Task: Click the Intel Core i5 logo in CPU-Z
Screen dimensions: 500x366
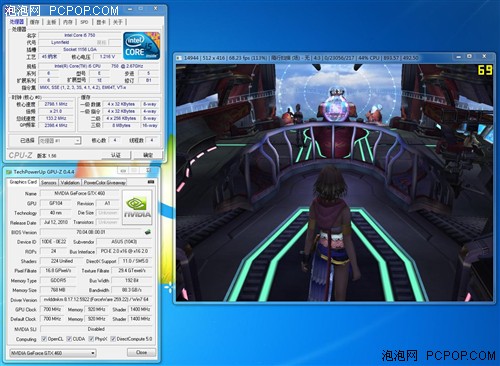Action: coord(141,46)
